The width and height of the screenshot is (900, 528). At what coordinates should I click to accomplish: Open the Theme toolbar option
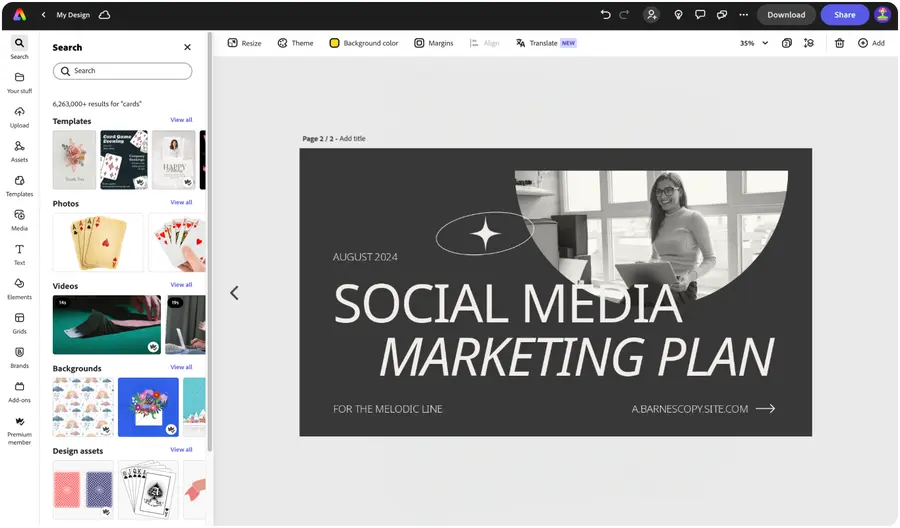pyautogui.click(x=295, y=43)
